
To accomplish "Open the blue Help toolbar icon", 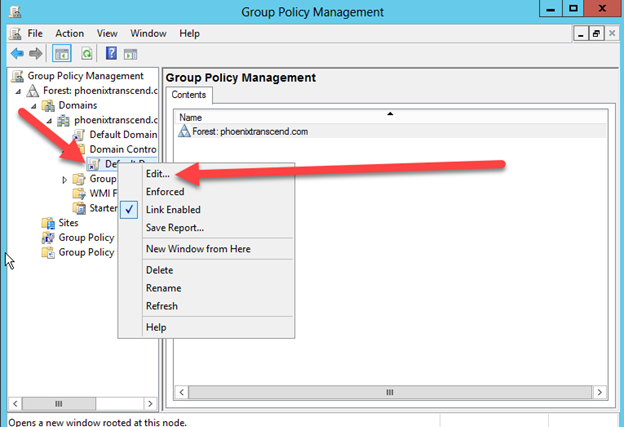I will click(x=112, y=53).
